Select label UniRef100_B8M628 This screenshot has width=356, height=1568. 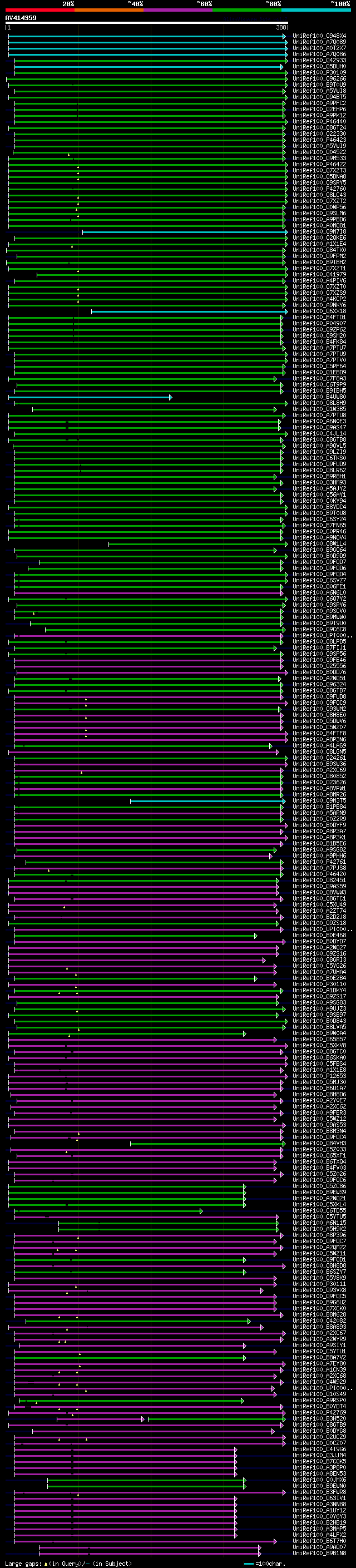pyautogui.click(x=319, y=1314)
